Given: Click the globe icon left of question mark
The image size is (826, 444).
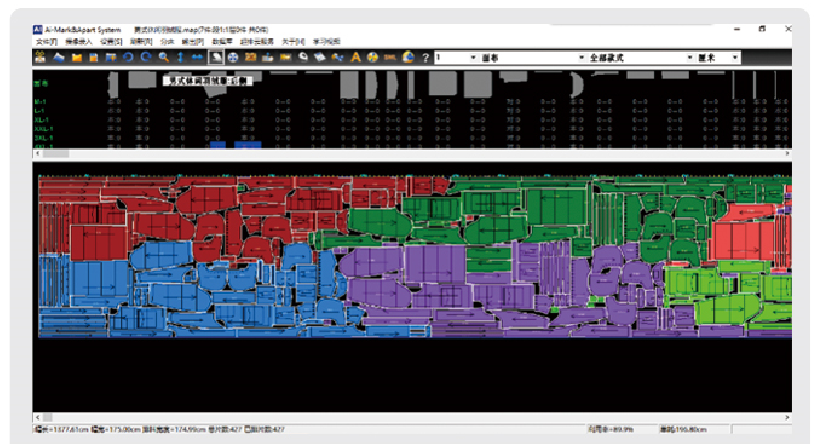Looking at the screenshot, I should pos(408,58).
